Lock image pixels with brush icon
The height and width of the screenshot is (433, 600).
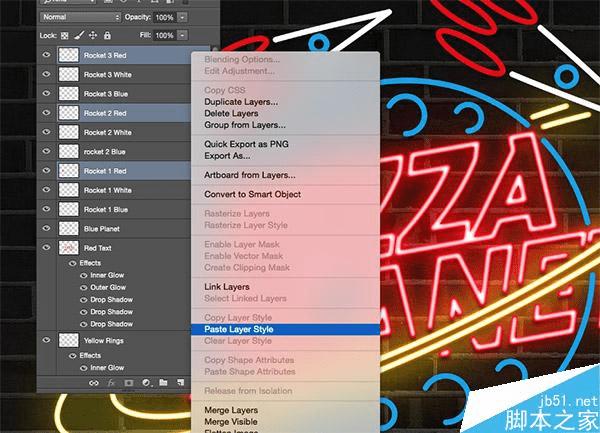tap(79, 36)
